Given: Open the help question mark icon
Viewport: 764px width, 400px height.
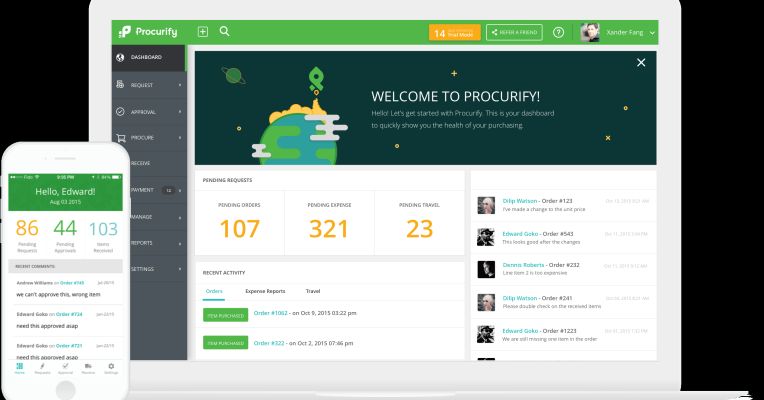Looking at the screenshot, I should tap(558, 32).
